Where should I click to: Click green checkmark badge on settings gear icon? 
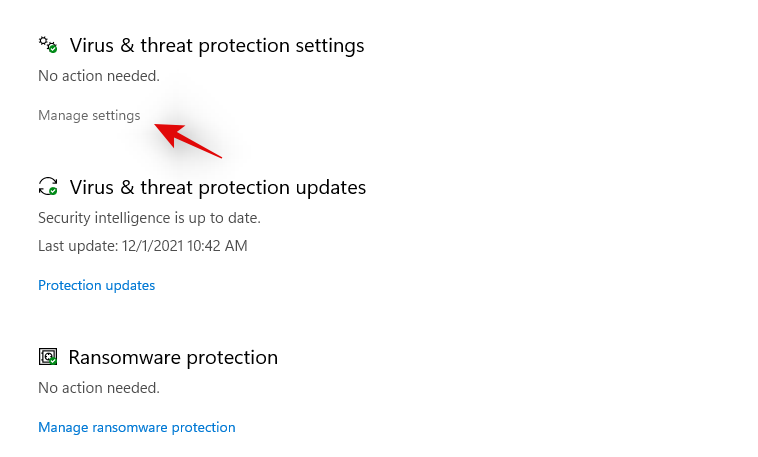click(x=53, y=49)
